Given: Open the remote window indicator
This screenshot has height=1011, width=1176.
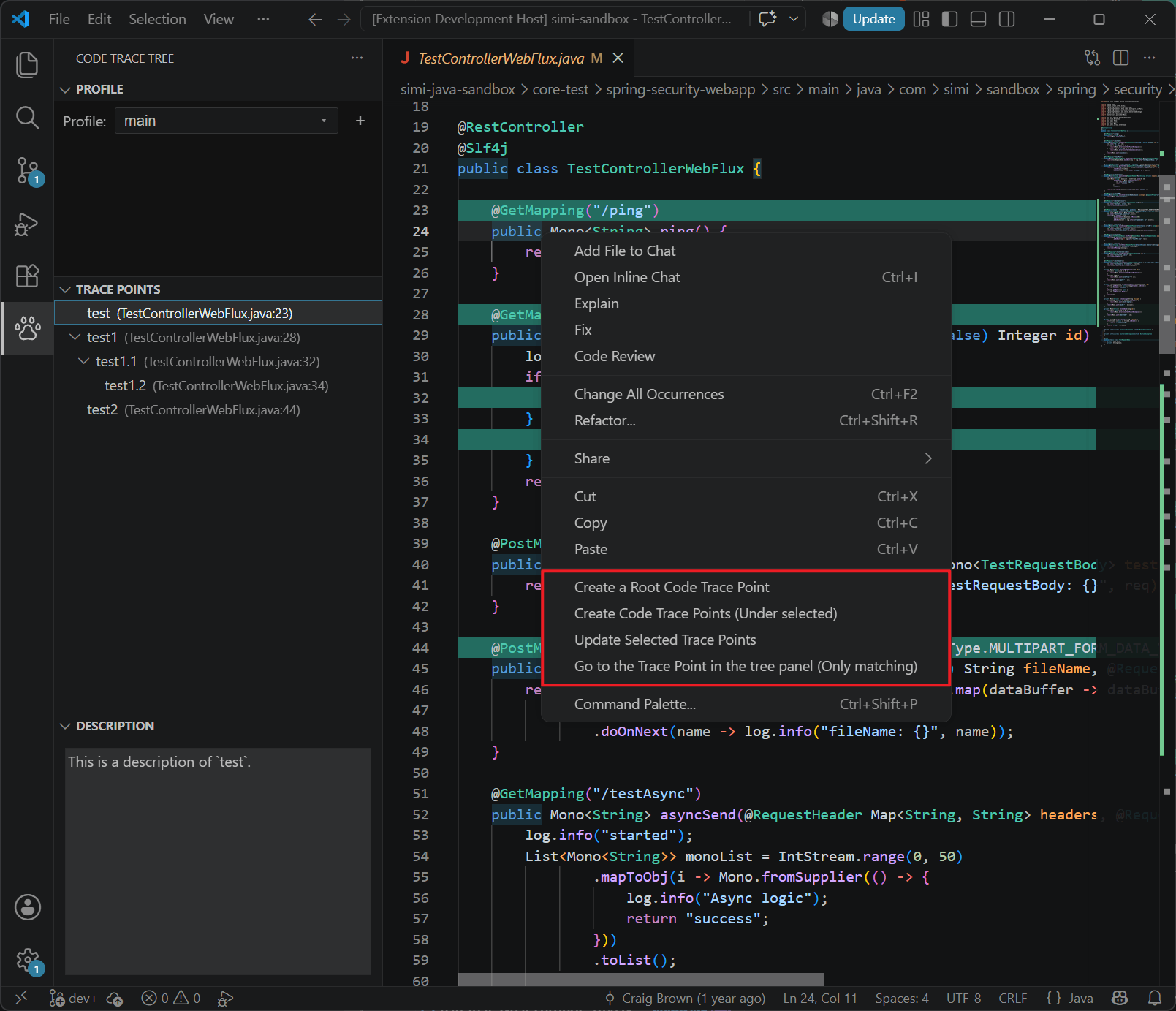Looking at the screenshot, I should click(x=21, y=998).
